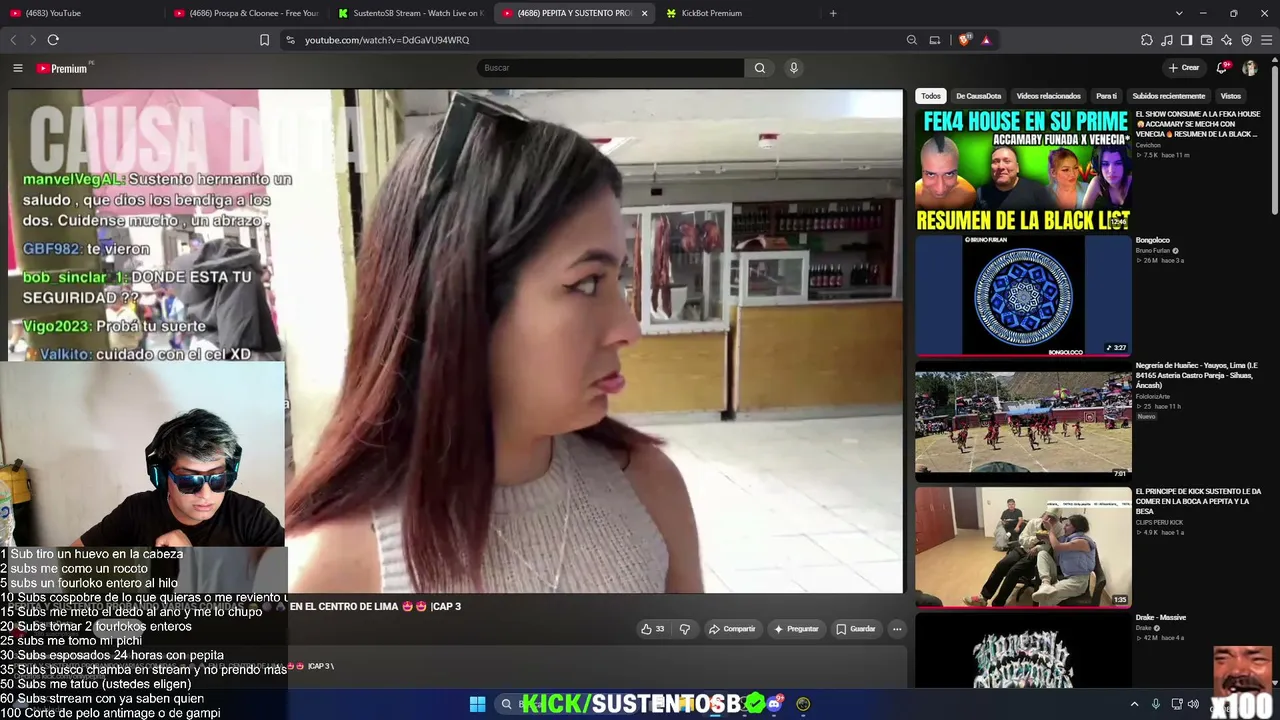Viewport: 1280px width, 720px height.
Task: Click the YouTube search magnifier button
Action: [x=760, y=68]
